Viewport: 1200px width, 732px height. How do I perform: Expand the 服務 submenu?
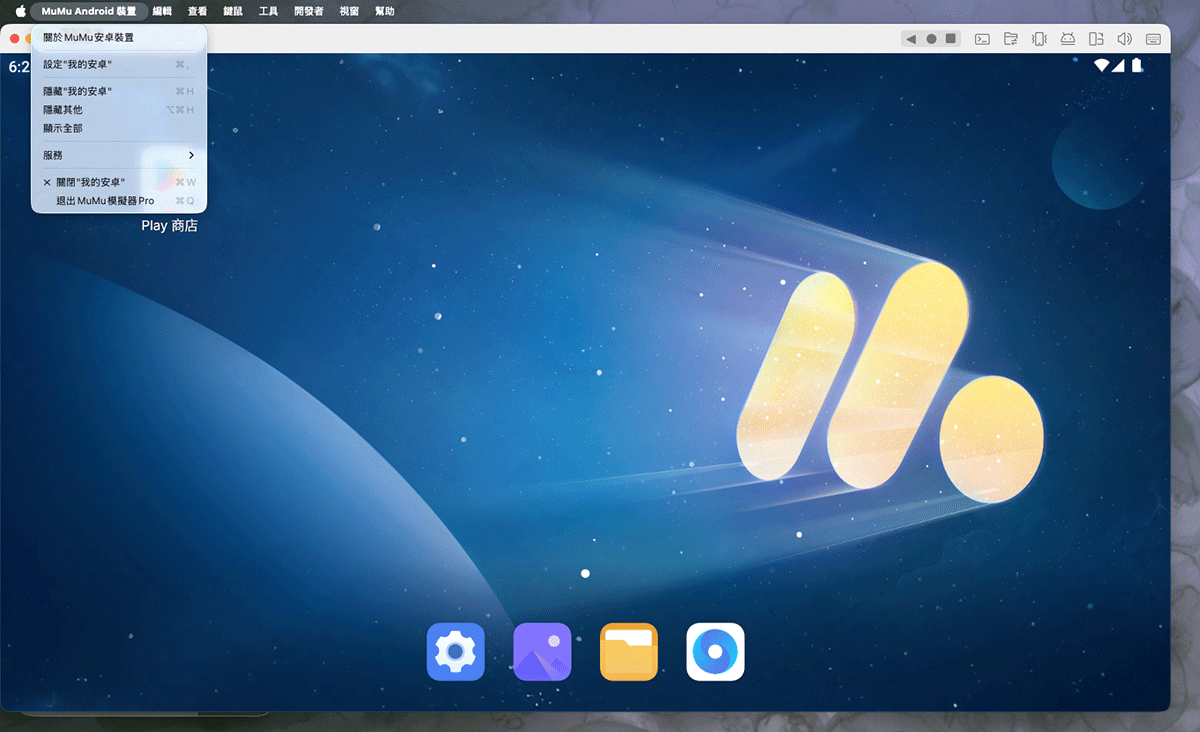pyautogui.click(x=119, y=155)
